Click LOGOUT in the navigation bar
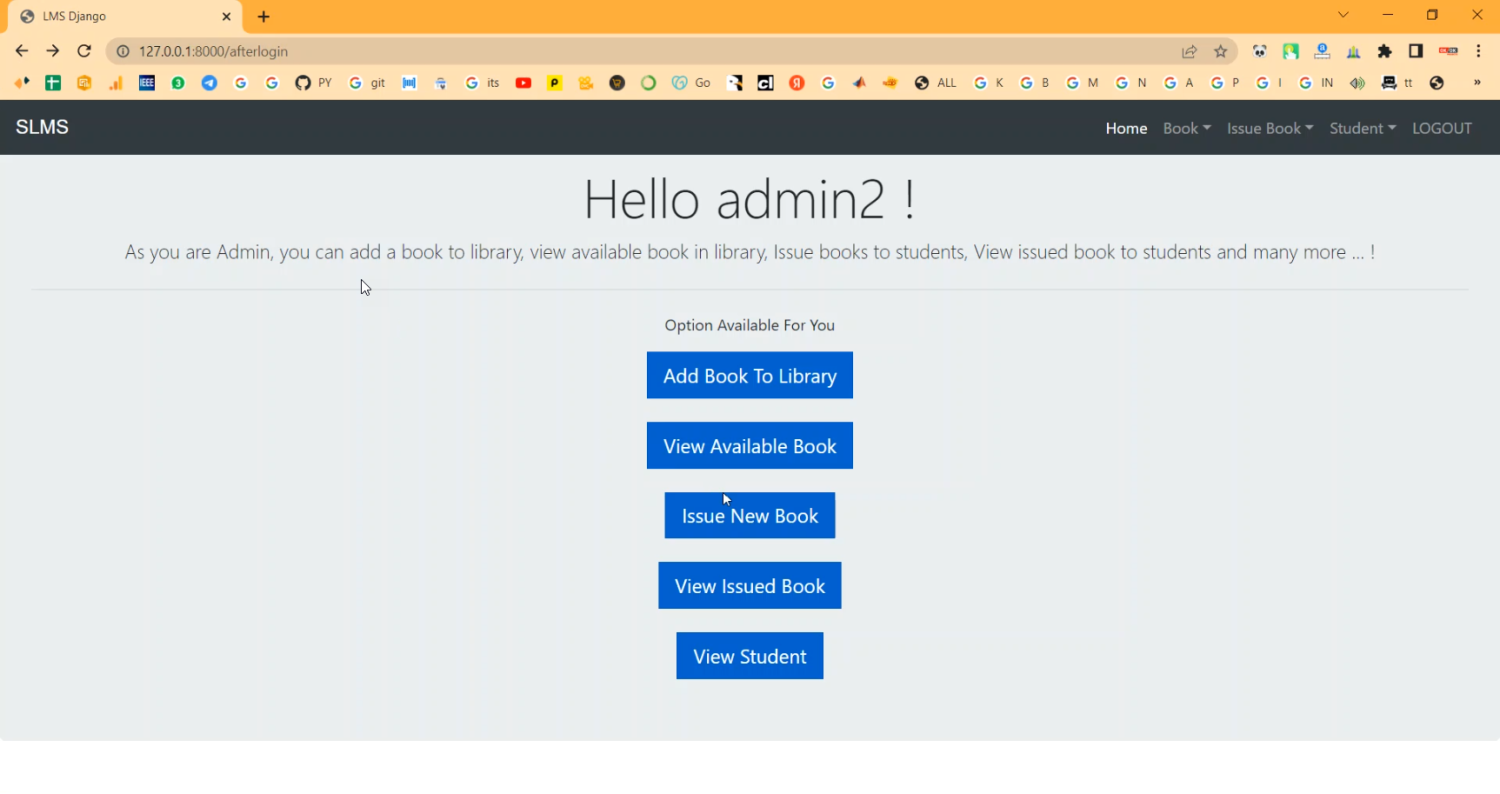Viewport: 1500px width, 794px height. tap(1441, 128)
